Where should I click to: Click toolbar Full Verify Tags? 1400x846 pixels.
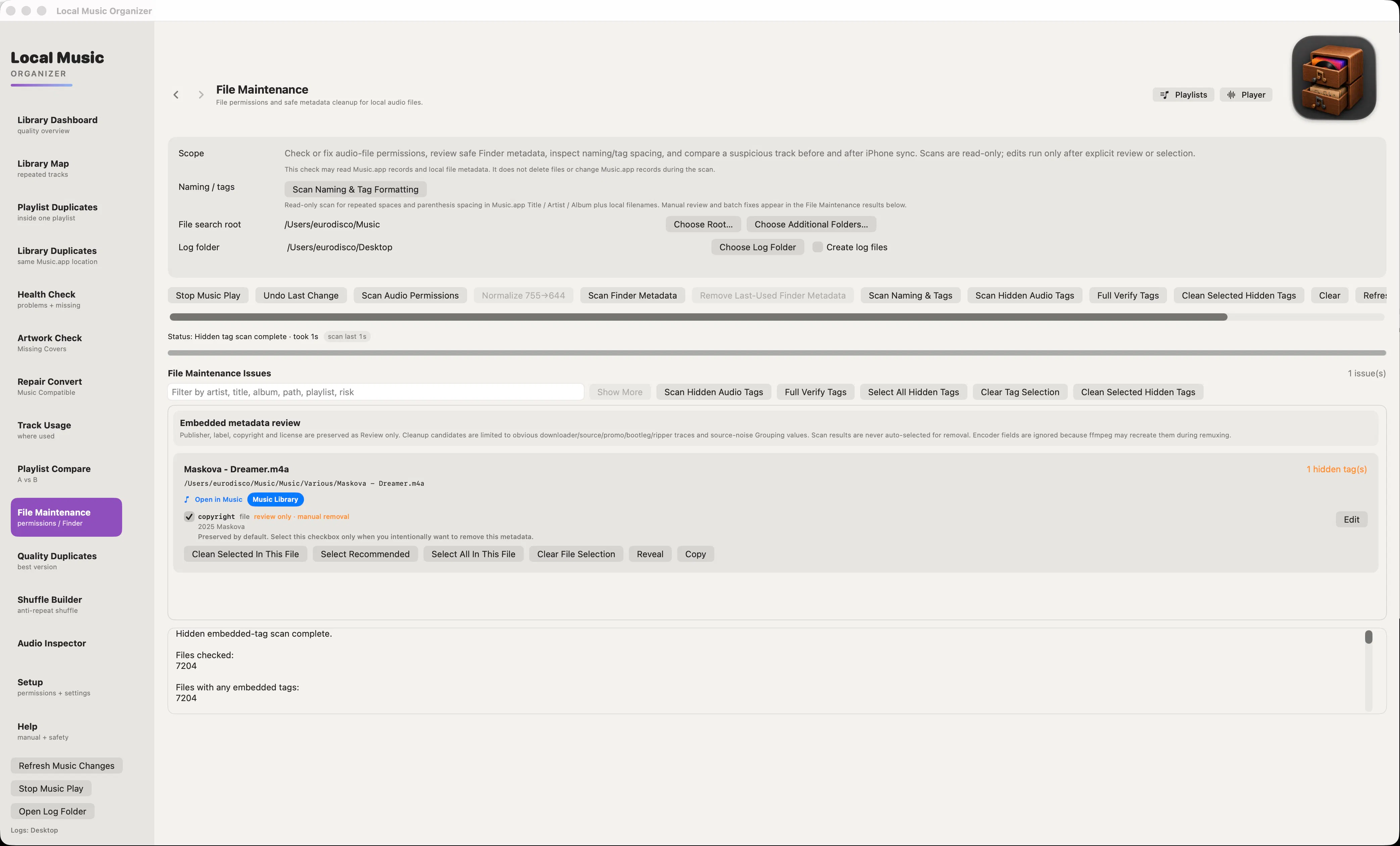click(x=1128, y=295)
